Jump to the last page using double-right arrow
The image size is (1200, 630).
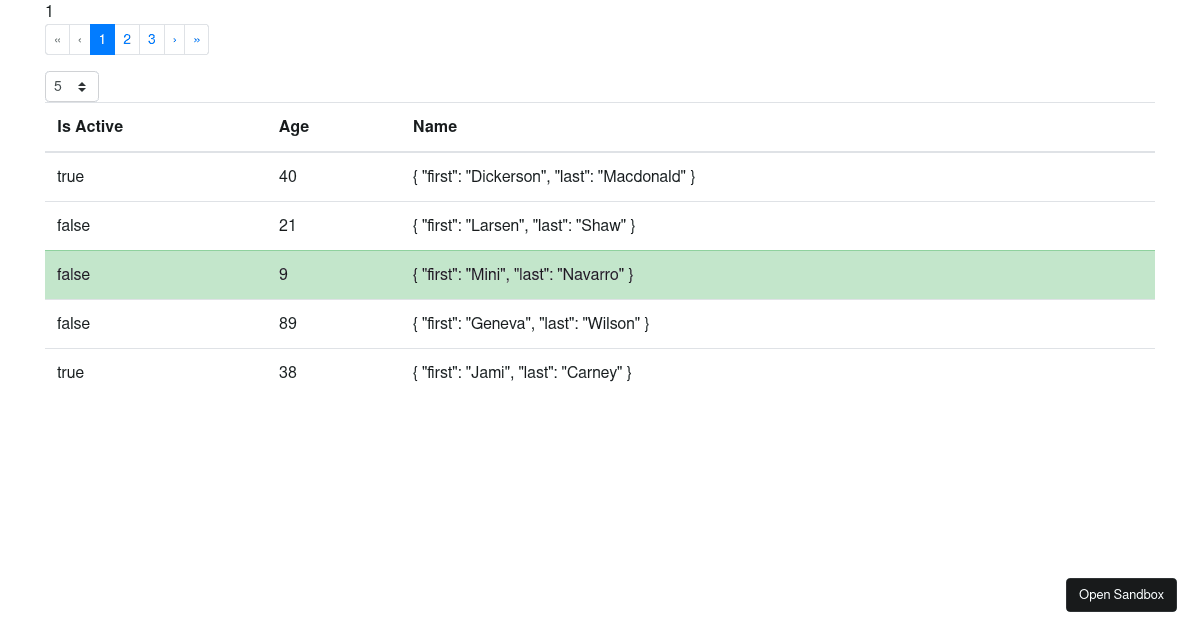click(x=197, y=39)
